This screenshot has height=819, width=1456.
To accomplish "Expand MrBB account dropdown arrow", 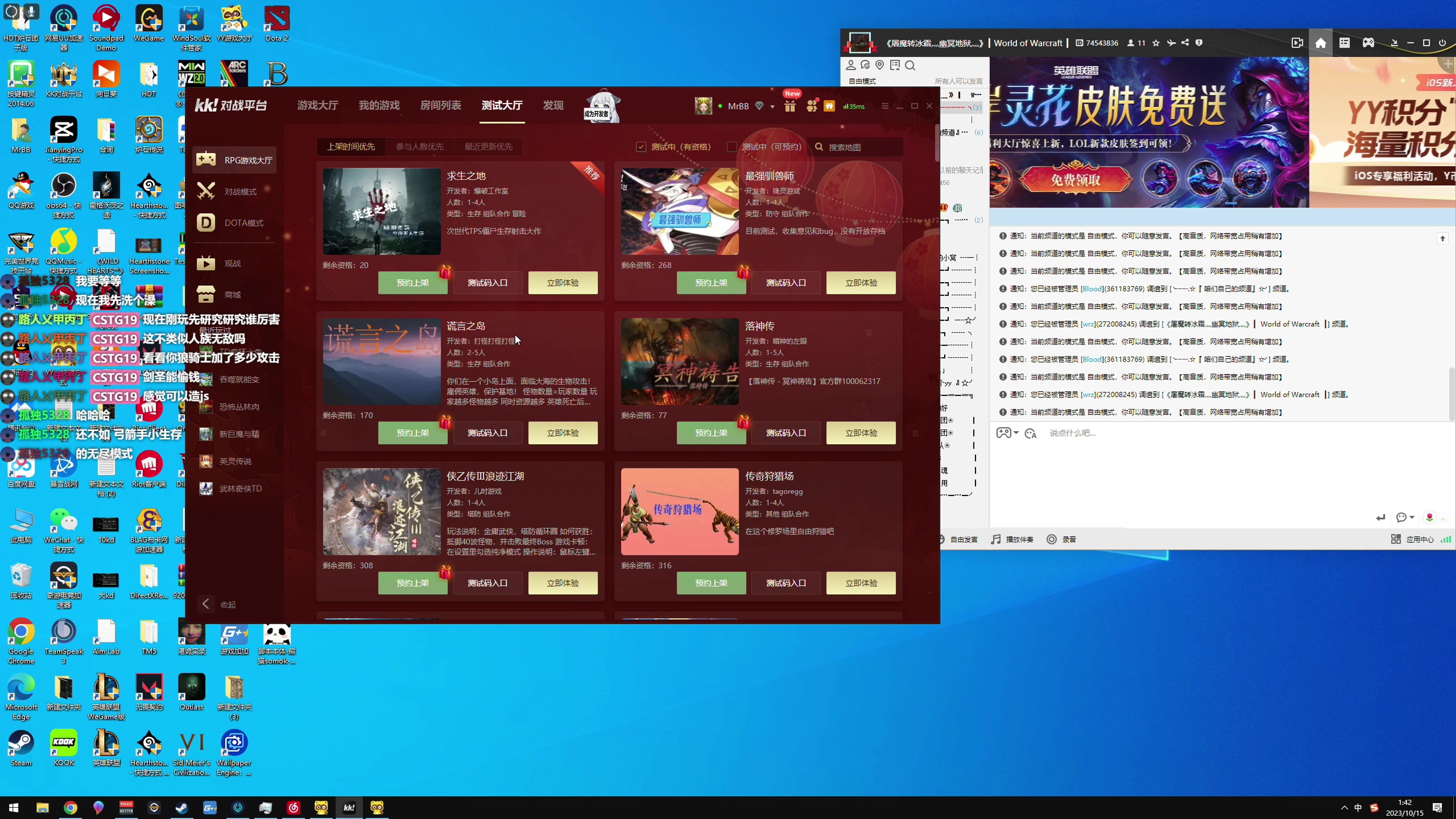I will [772, 106].
